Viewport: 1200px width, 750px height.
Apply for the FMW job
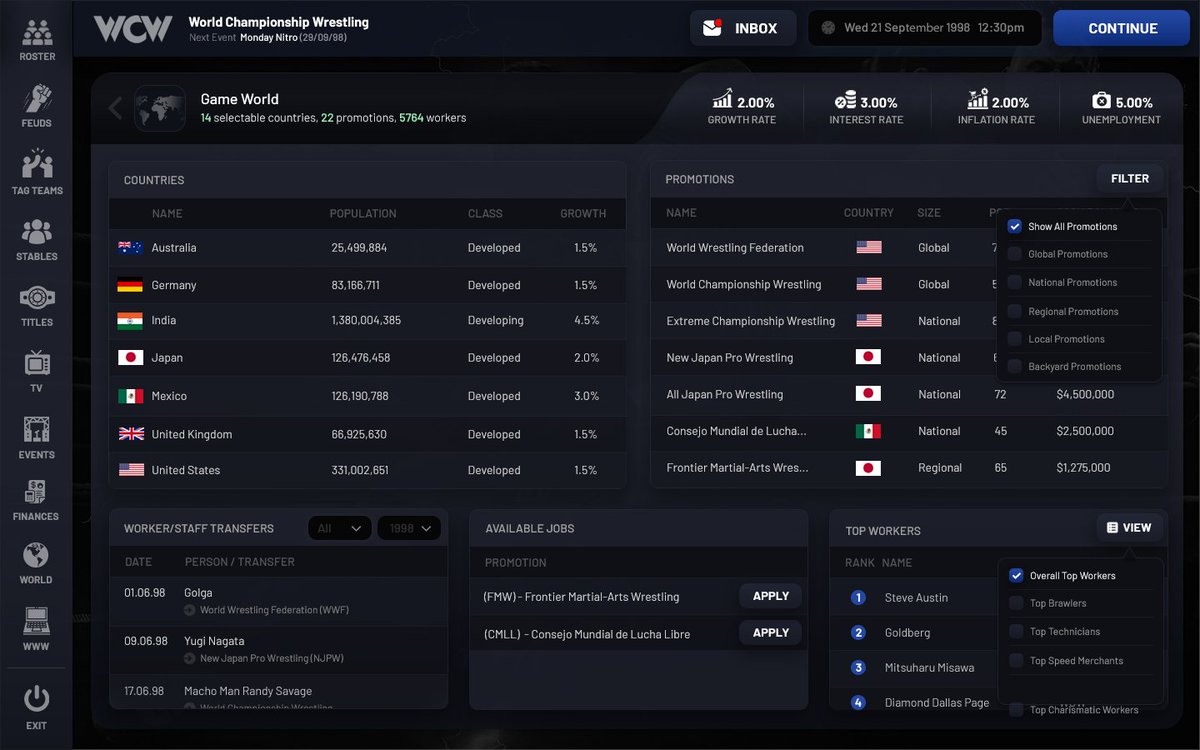[771, 596]
